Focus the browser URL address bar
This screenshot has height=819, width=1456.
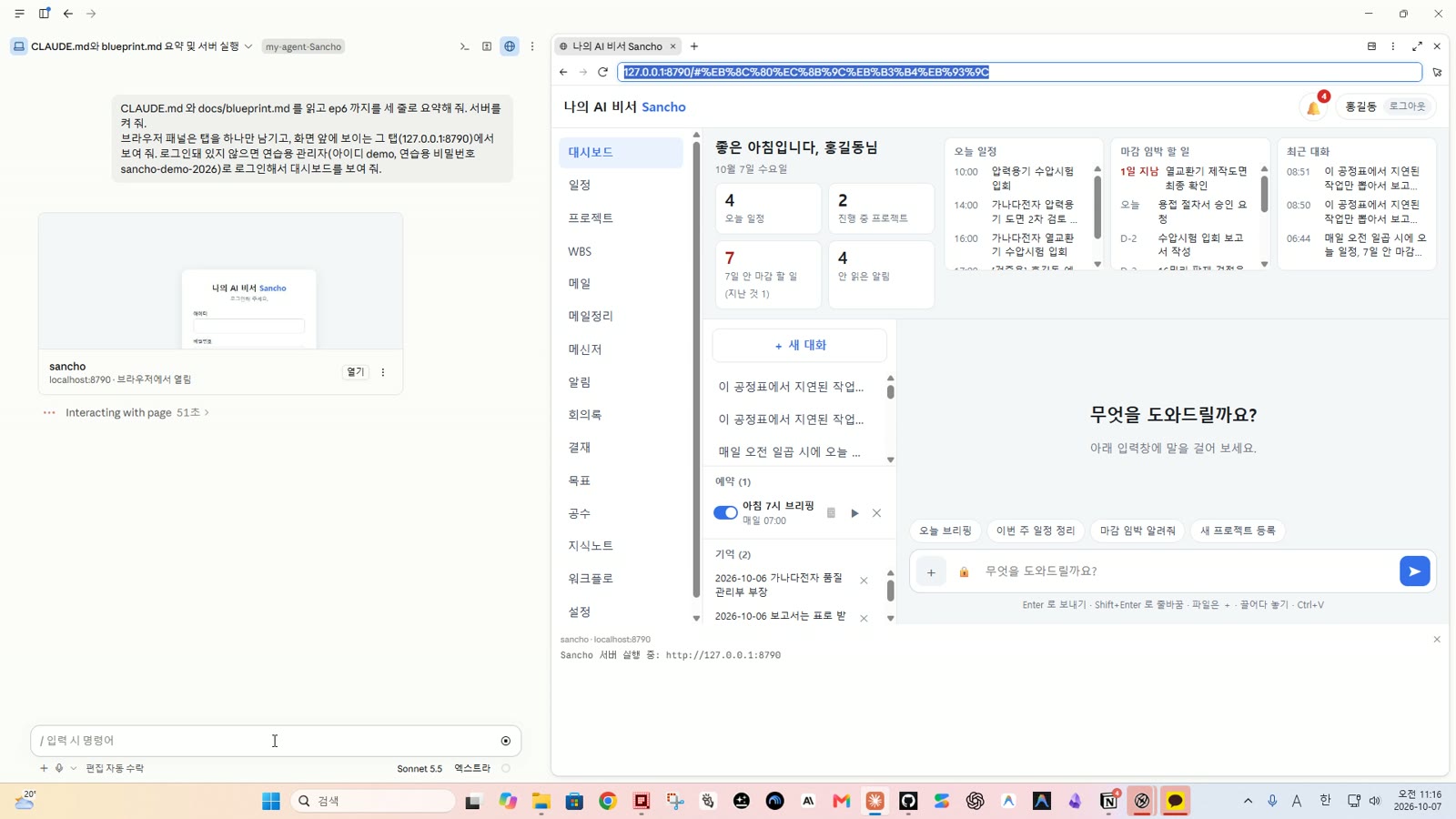click(1019, 72)
